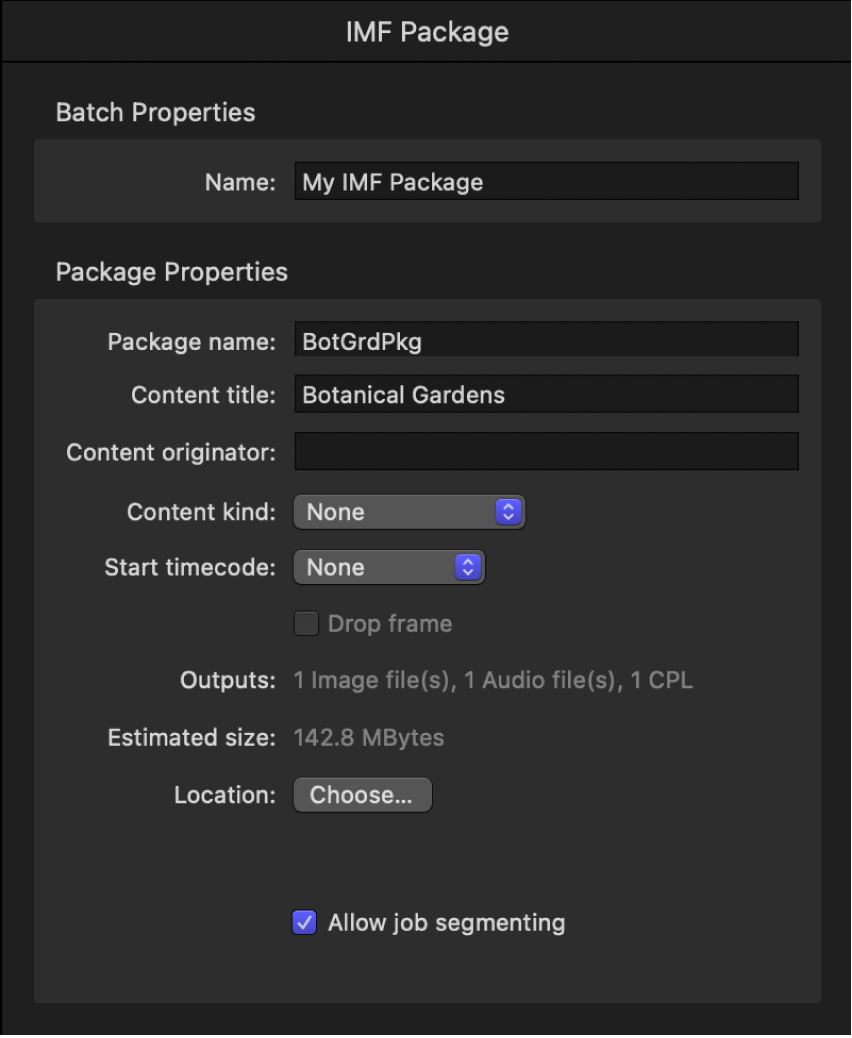Click the 'Package Properties' section heading
Image resolution: width=852 pixels, height=1038 pixels.
[172, 271]
